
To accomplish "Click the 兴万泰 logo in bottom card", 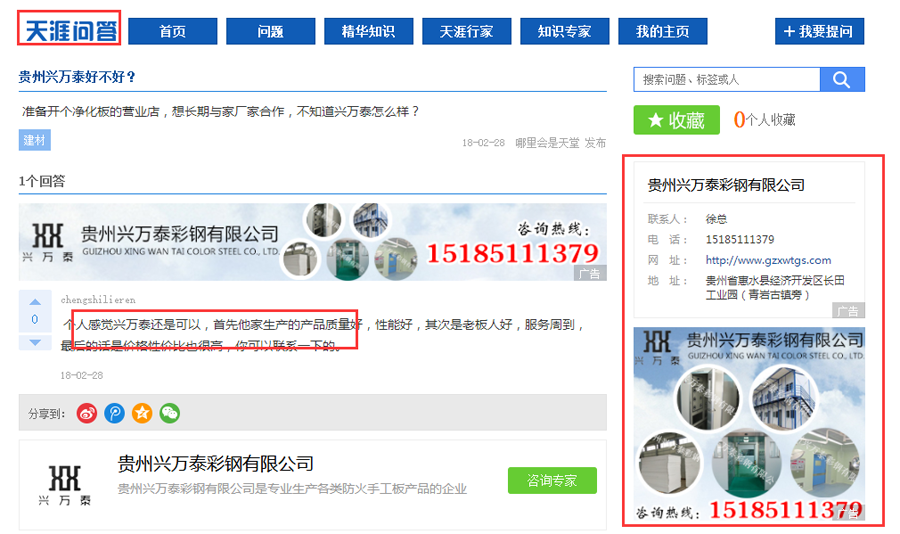I will click(64, 485).
